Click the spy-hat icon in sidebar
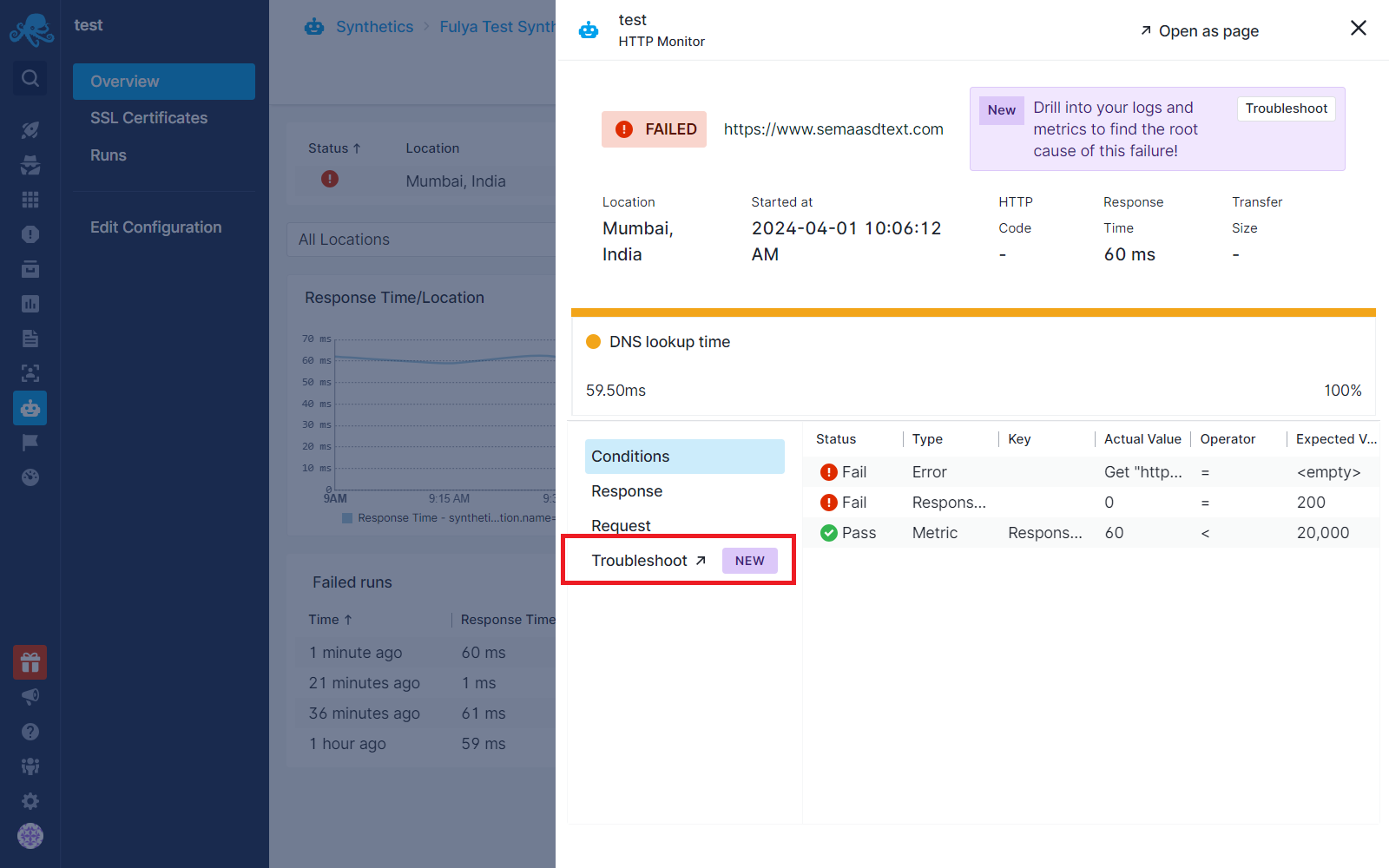Image resolution: width=1389 pixels, height=868 pixels. 30,165
